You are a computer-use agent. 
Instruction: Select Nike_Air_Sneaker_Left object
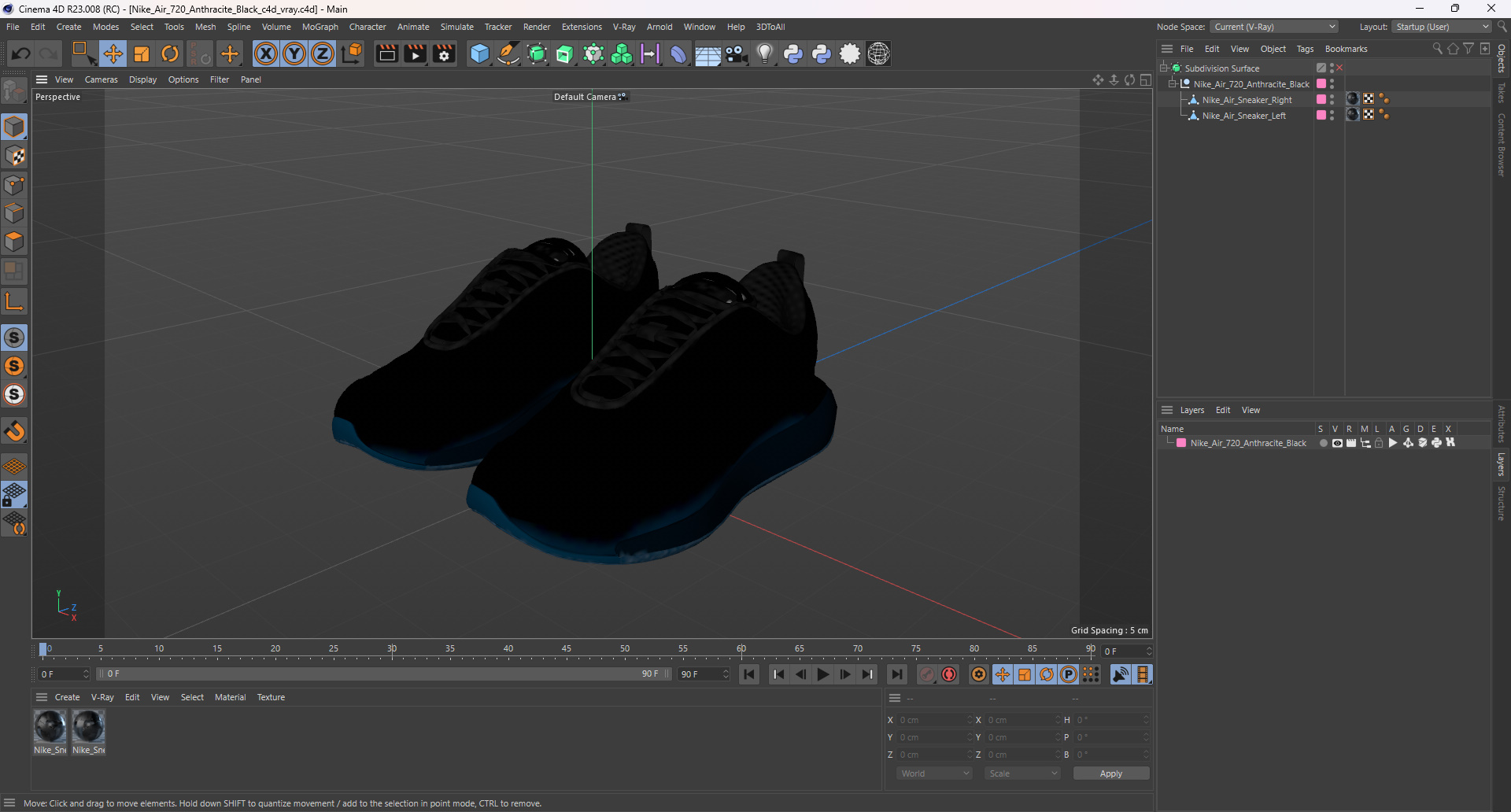[x=1243, y=116]
